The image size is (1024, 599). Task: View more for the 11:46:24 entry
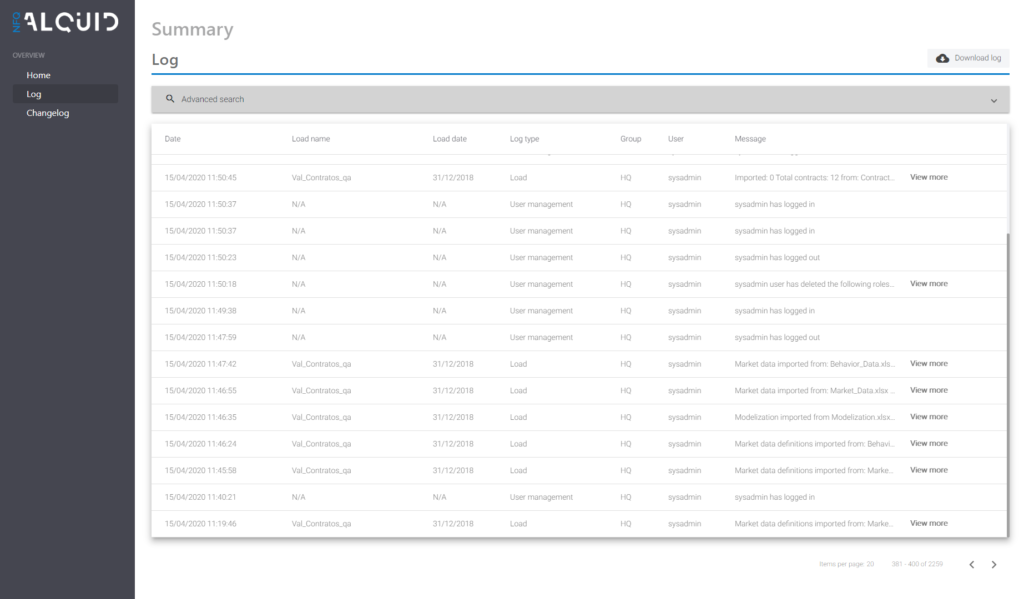(x=929, y=444)
